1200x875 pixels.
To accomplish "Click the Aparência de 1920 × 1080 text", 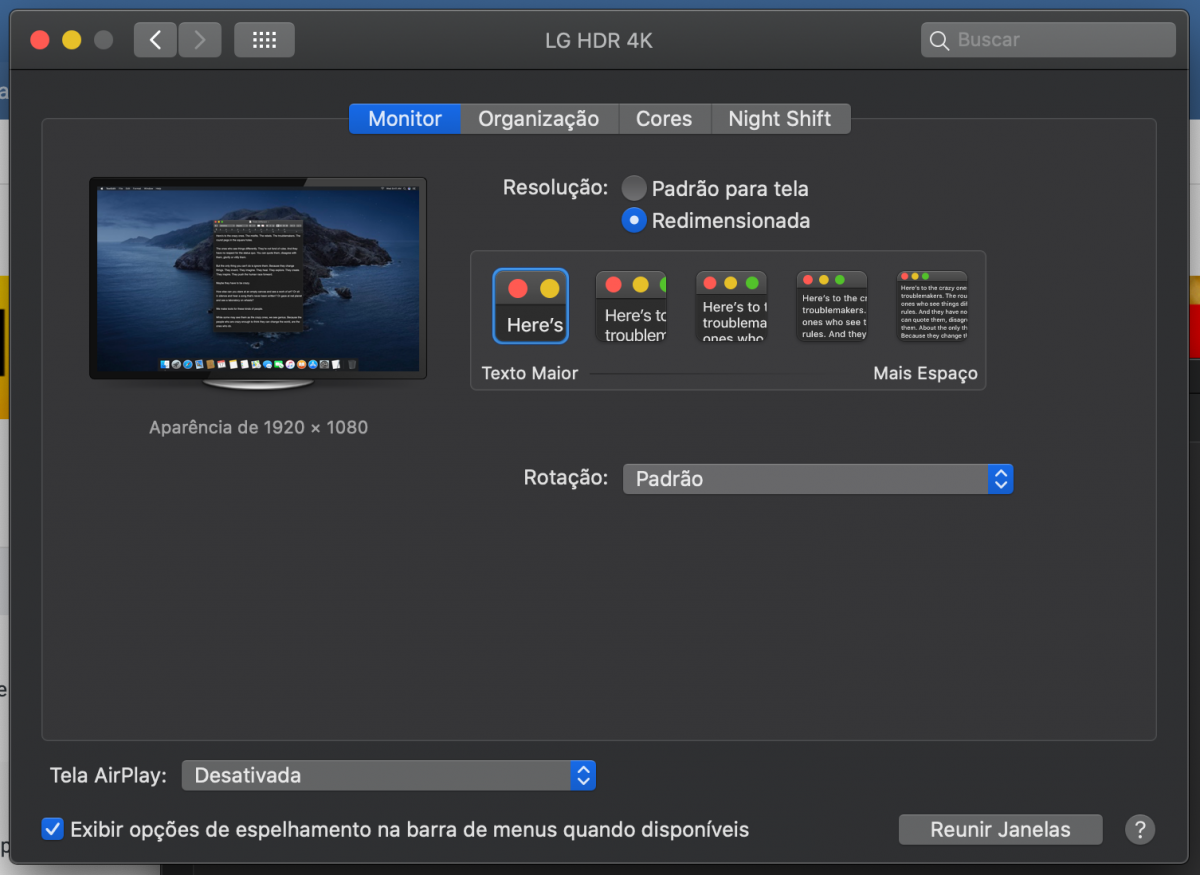I will coord(258,427).
